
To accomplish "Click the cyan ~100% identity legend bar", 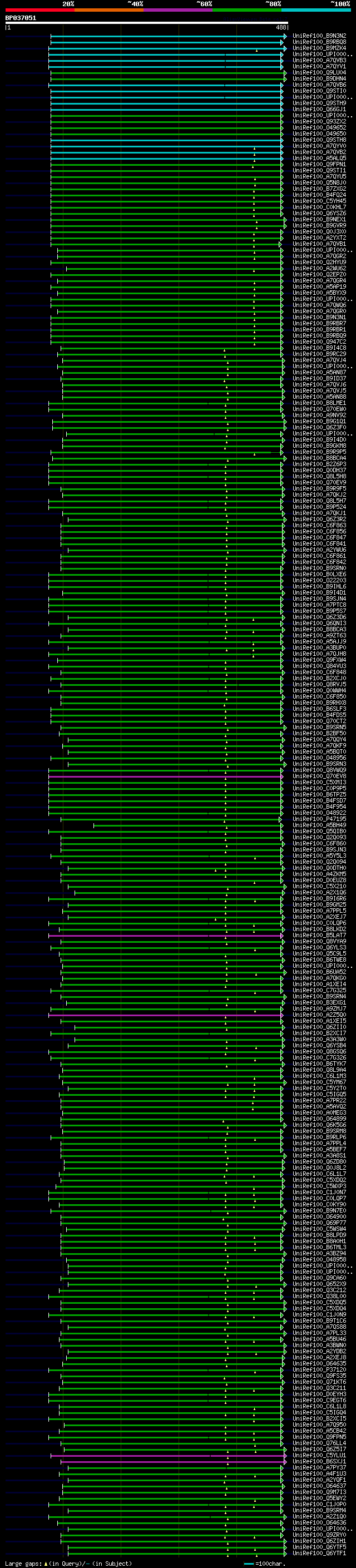I will (x=316, y=10).
